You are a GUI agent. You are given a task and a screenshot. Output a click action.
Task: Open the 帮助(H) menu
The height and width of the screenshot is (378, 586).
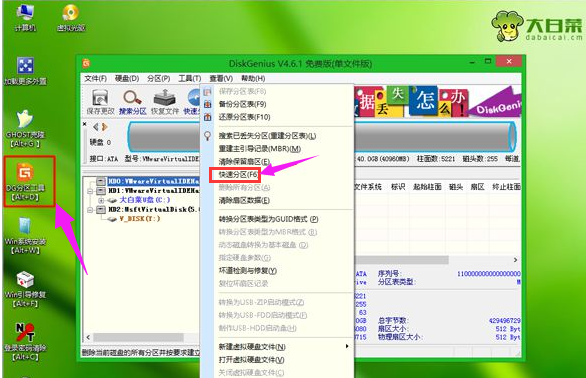(253, 79)
